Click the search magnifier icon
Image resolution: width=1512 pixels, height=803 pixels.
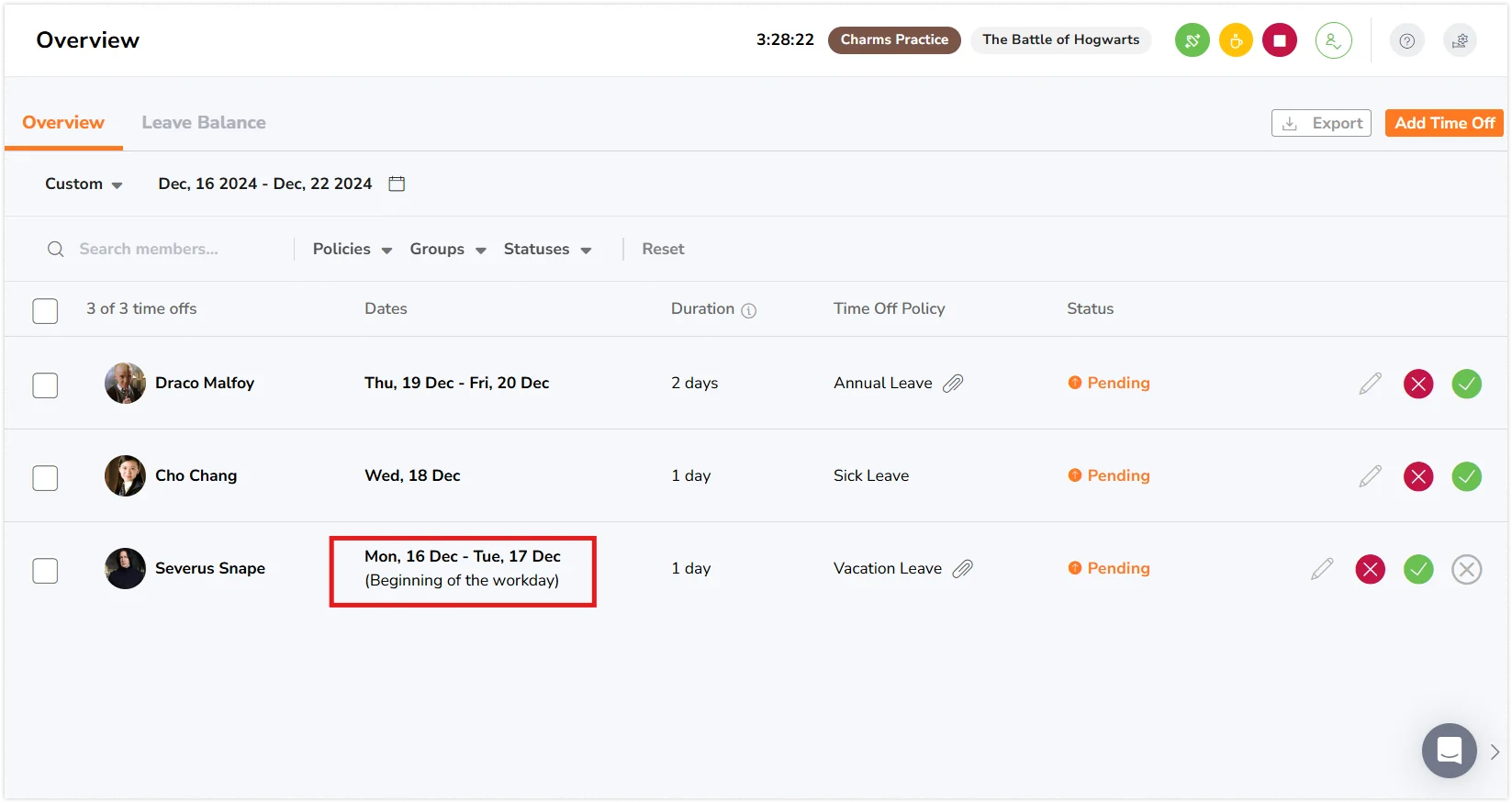point(56,249)
